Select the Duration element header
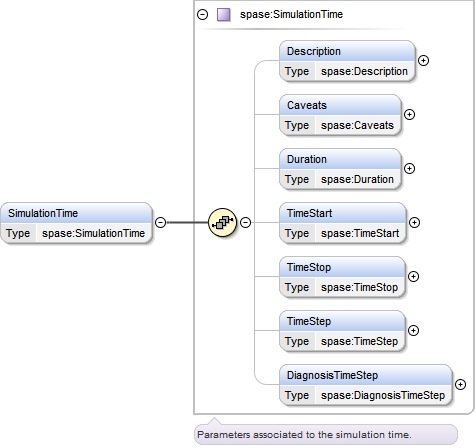 [x=340, y=159]
